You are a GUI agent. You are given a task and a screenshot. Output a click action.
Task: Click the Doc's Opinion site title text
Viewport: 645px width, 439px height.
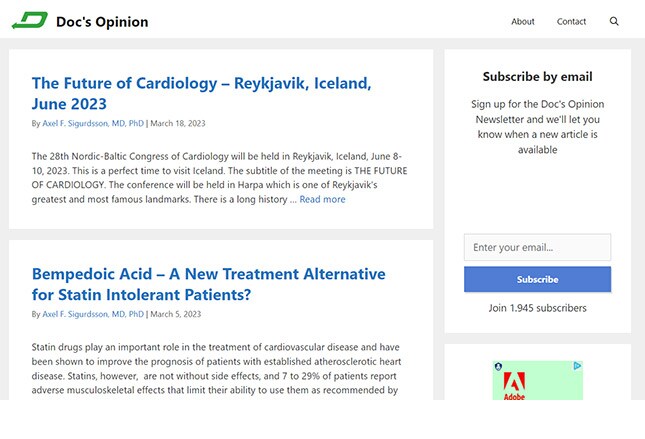tap(102, 22)
